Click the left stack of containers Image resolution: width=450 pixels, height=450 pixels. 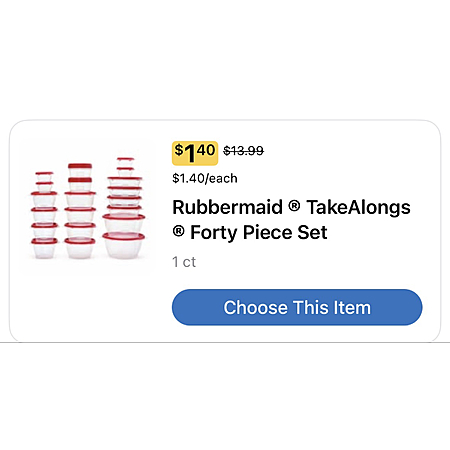(44, 215)
